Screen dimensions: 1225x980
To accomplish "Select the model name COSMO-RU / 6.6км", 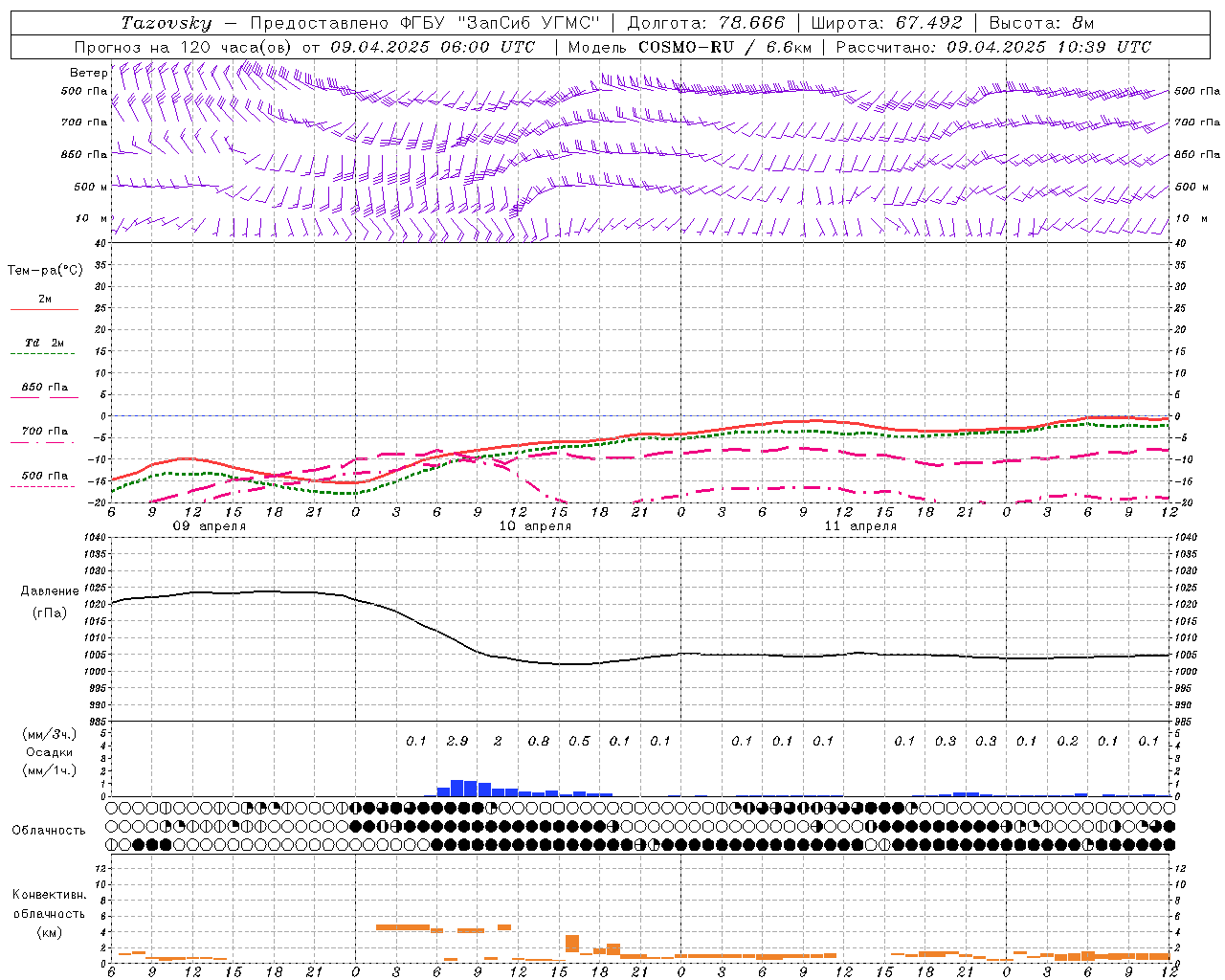I will click(724, 47).
